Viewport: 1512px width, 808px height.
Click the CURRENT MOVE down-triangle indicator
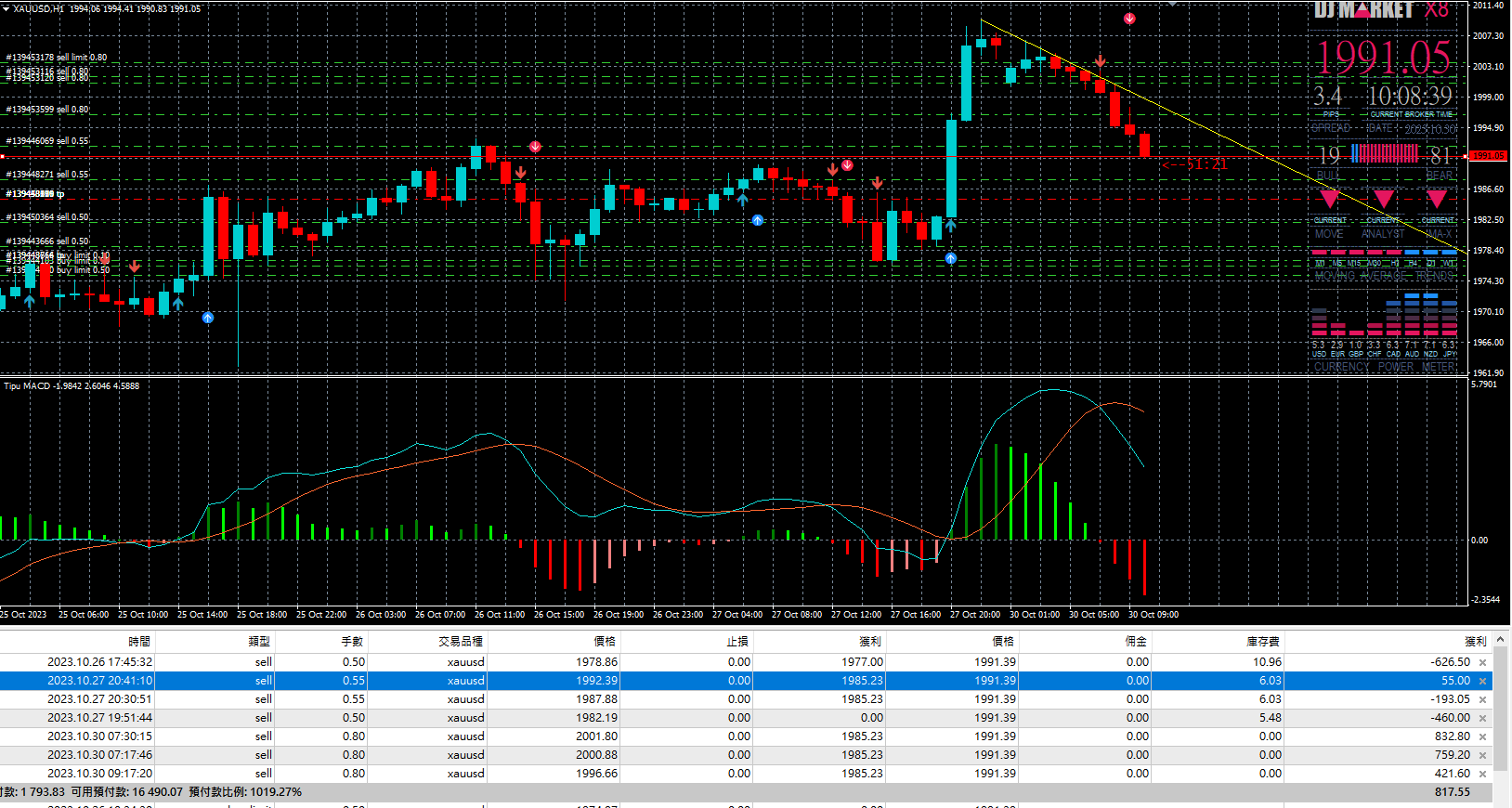tap(1330, 199)
